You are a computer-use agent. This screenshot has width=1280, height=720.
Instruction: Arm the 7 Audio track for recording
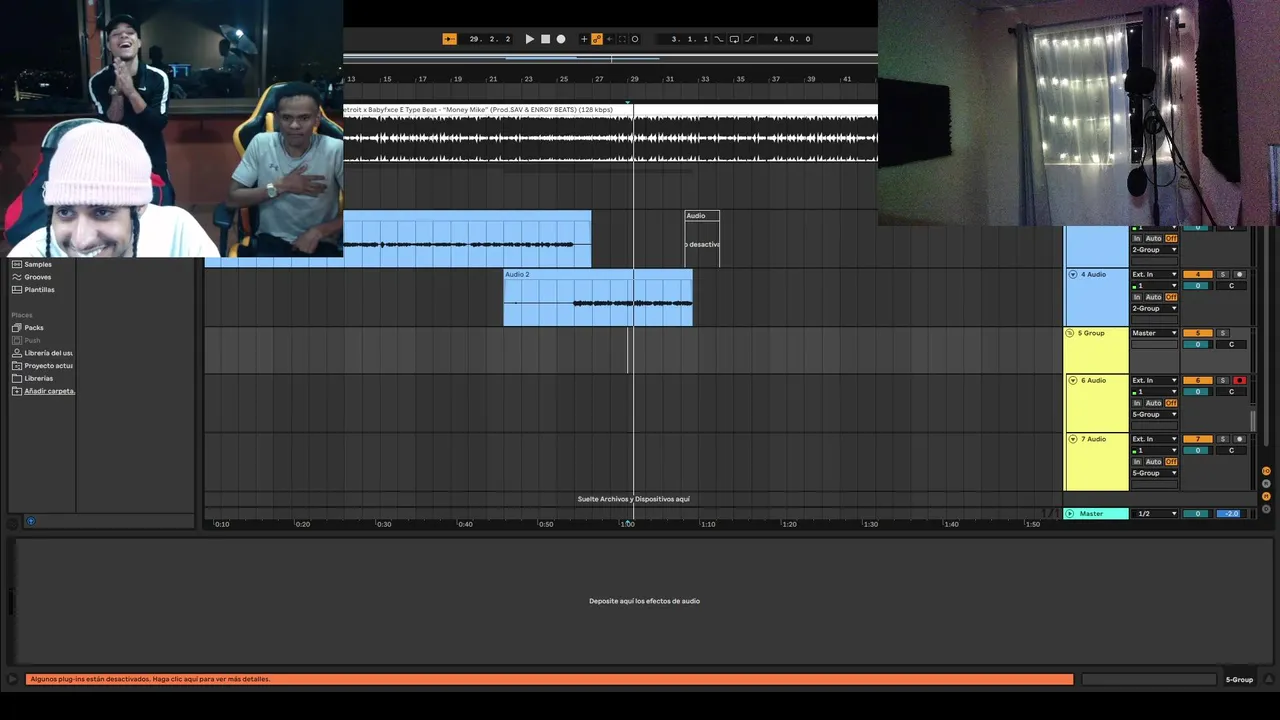[x=1240, y=439]
